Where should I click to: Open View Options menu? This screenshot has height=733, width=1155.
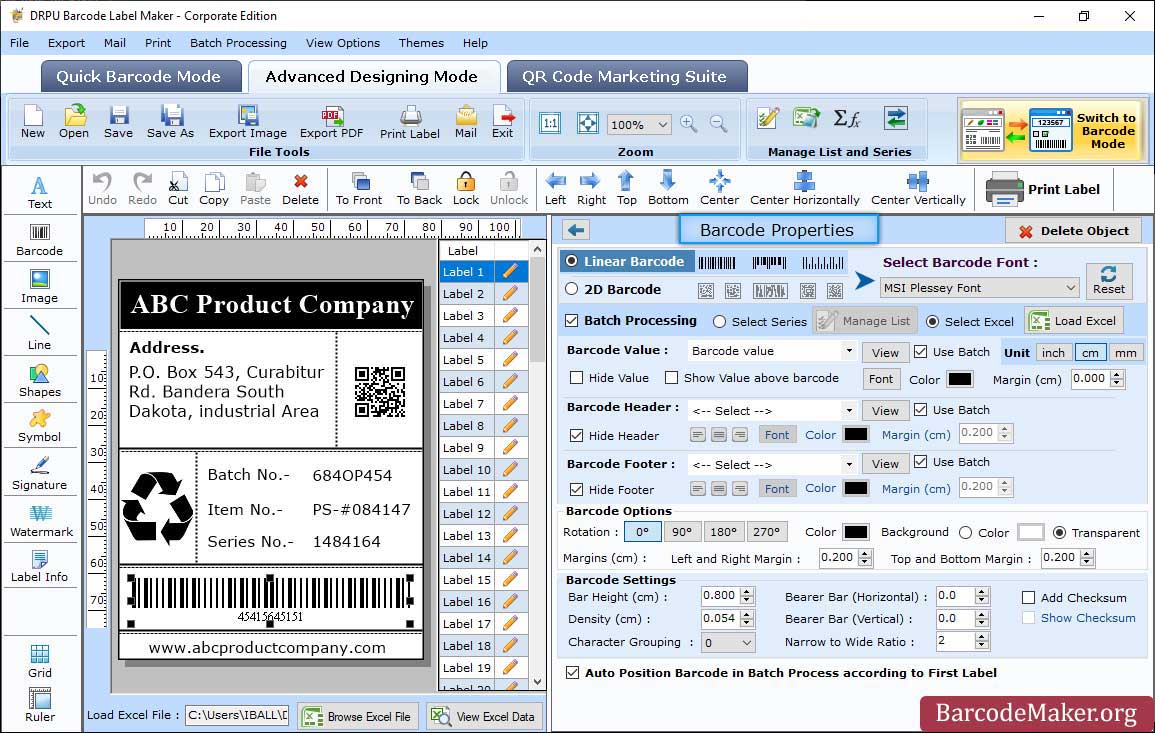pyautogui.click(x=343, y=43)
